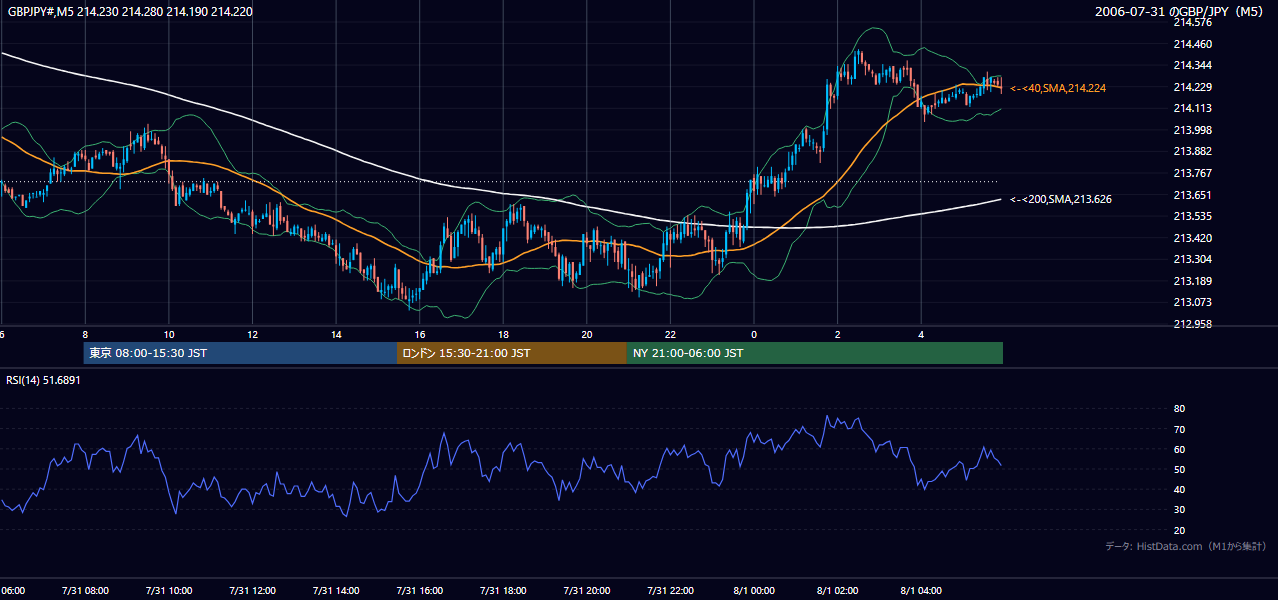The image size is (1278, 600).
Task: Click the 213.073 price axis label
Action: click(1192, 302)
